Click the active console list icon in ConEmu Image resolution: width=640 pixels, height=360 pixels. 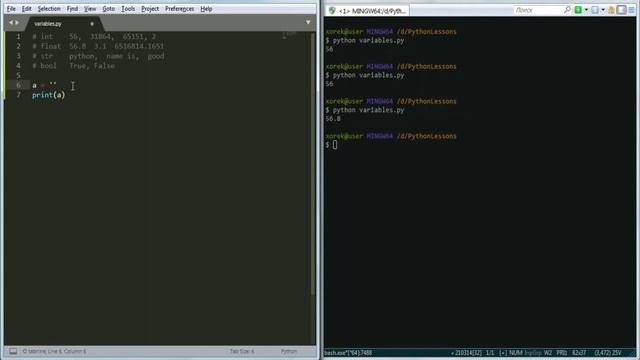(x=595, y=10)
